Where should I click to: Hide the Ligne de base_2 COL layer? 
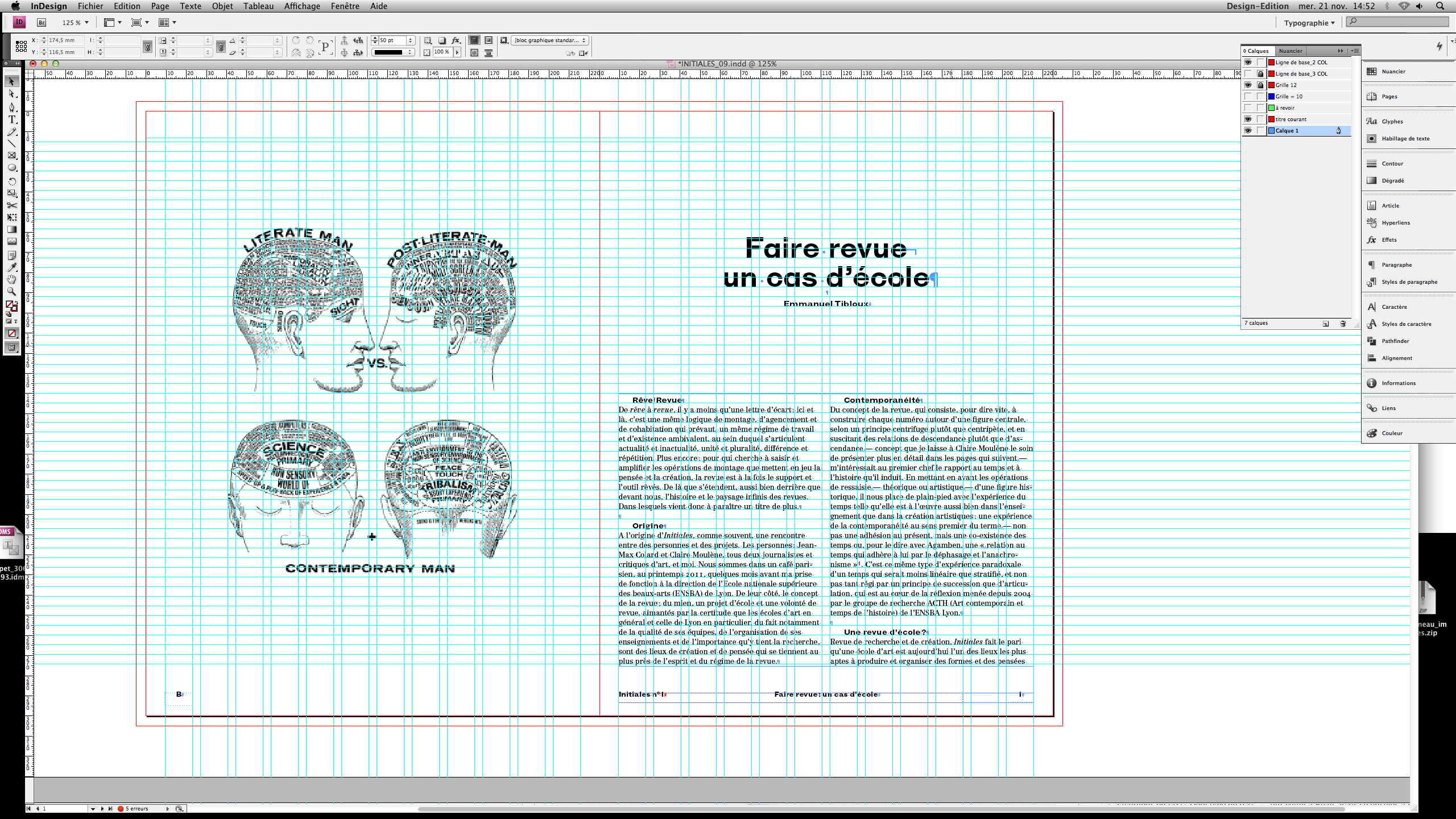[x=1248, y=62]
